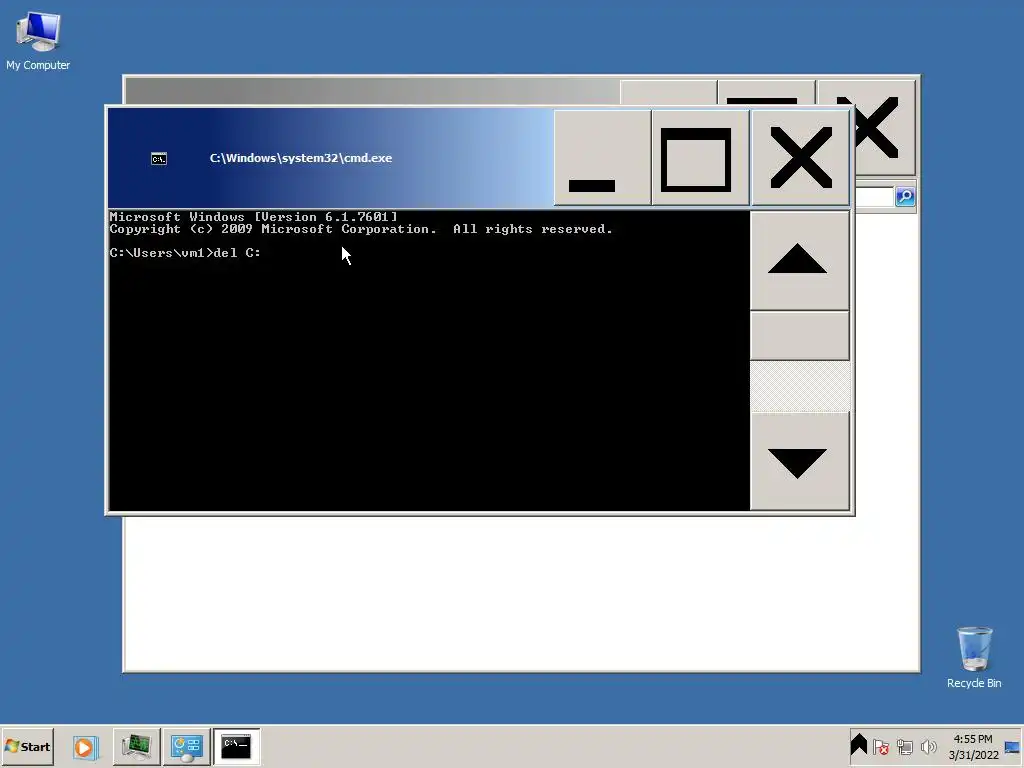Minimize the cmd.exe window
1024x768 pixels.
[x=602, y=157]
